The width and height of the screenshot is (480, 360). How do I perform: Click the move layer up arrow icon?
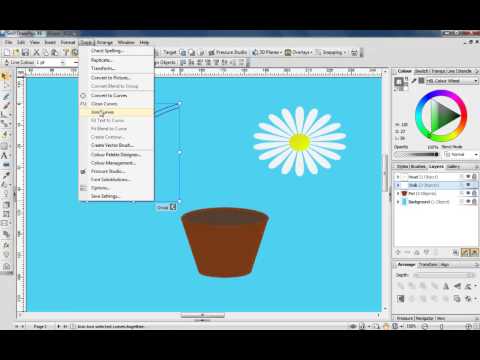tap(417, 252)
